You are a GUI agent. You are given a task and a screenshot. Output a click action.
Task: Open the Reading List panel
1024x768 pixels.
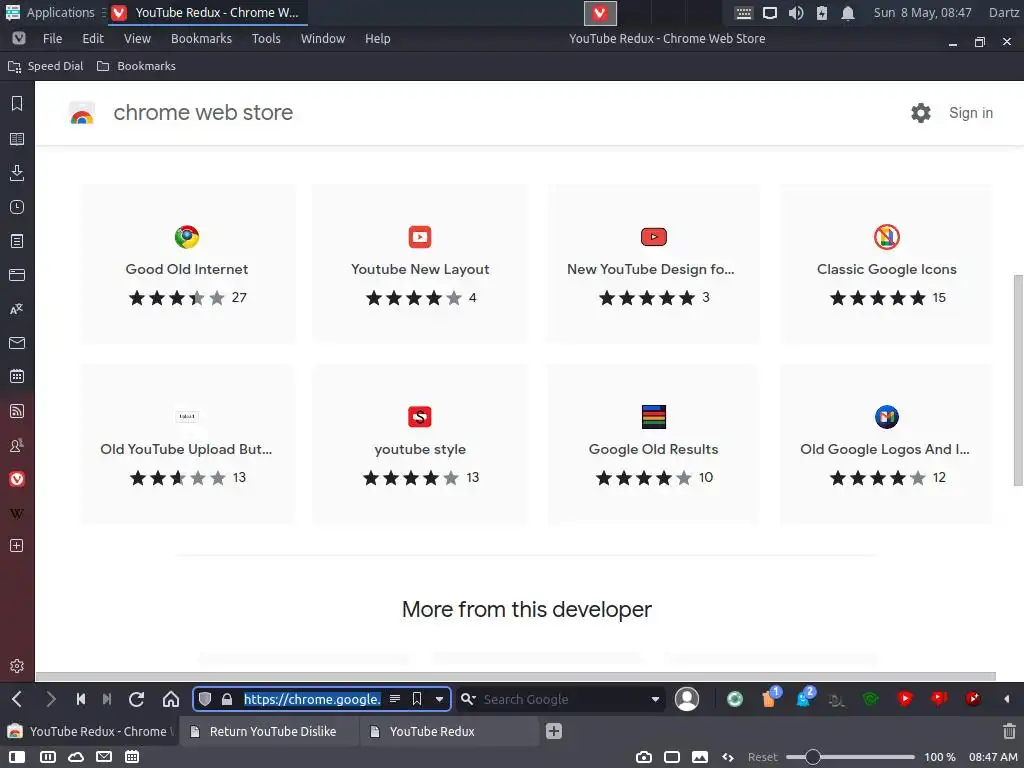pyautogui.click(x=17, y=138)
